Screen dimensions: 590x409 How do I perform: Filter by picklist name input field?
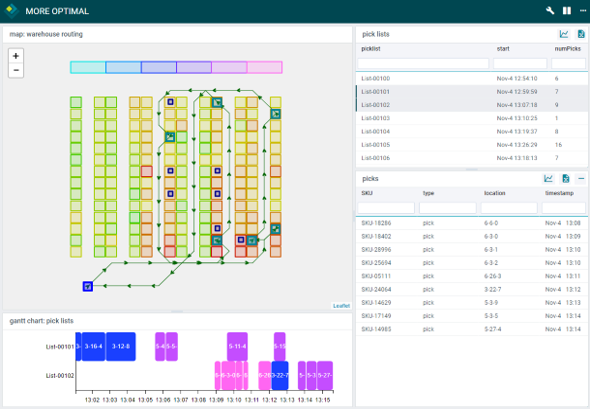(423, 64)
